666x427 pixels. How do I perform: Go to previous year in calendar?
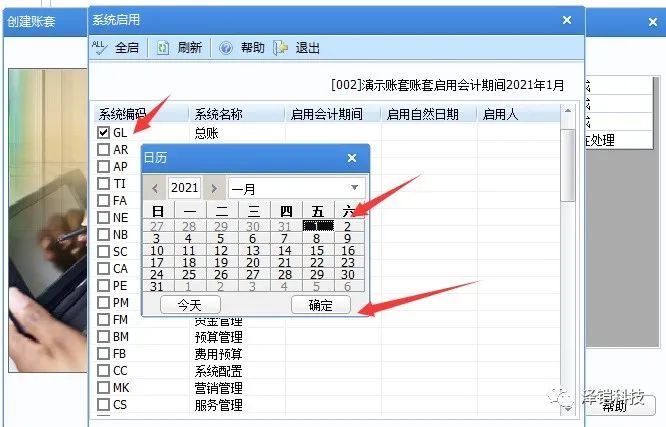tap(155, 188)
